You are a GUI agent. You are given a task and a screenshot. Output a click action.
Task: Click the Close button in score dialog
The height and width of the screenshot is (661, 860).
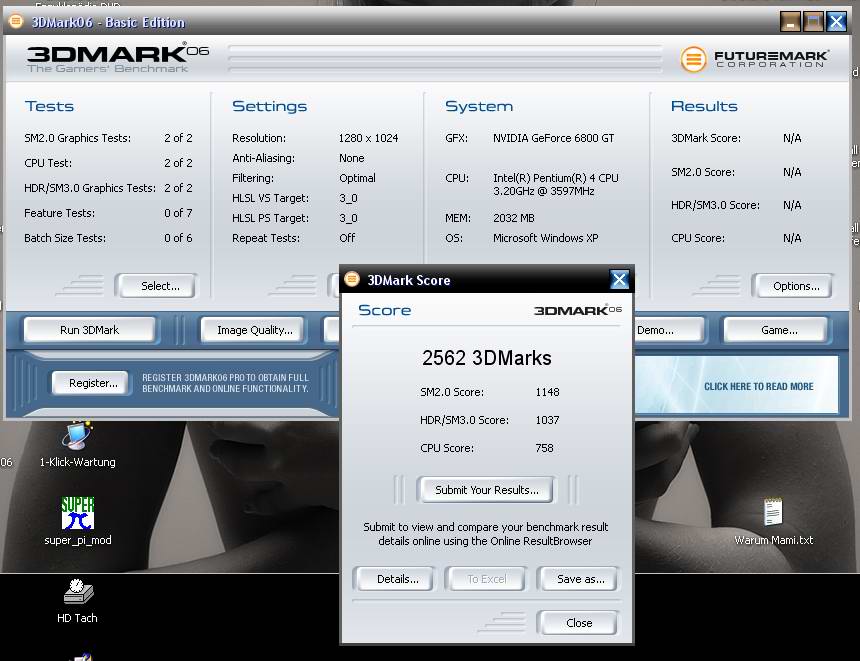click(579, 623)
